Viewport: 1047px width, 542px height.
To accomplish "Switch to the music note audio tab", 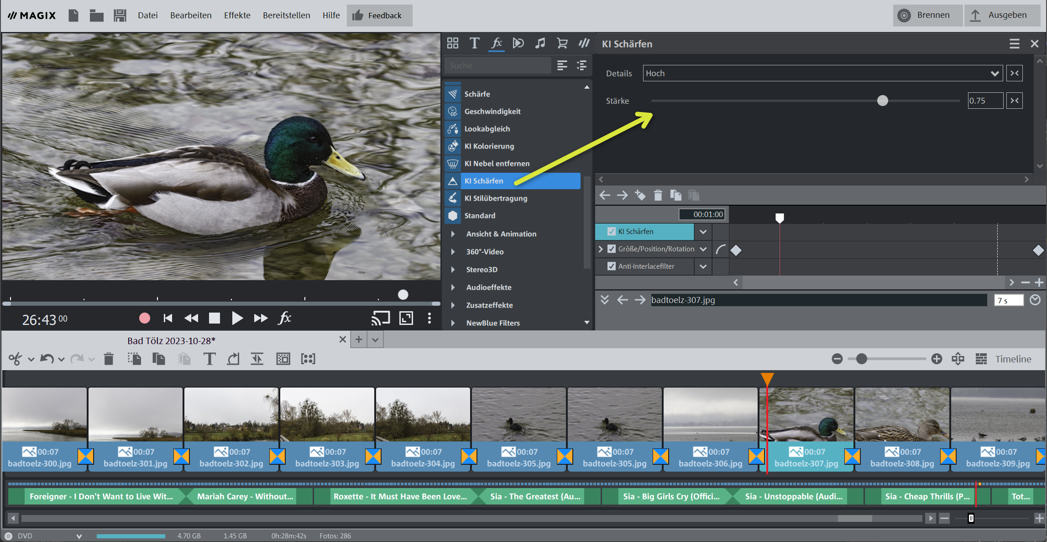I will 540,43.
